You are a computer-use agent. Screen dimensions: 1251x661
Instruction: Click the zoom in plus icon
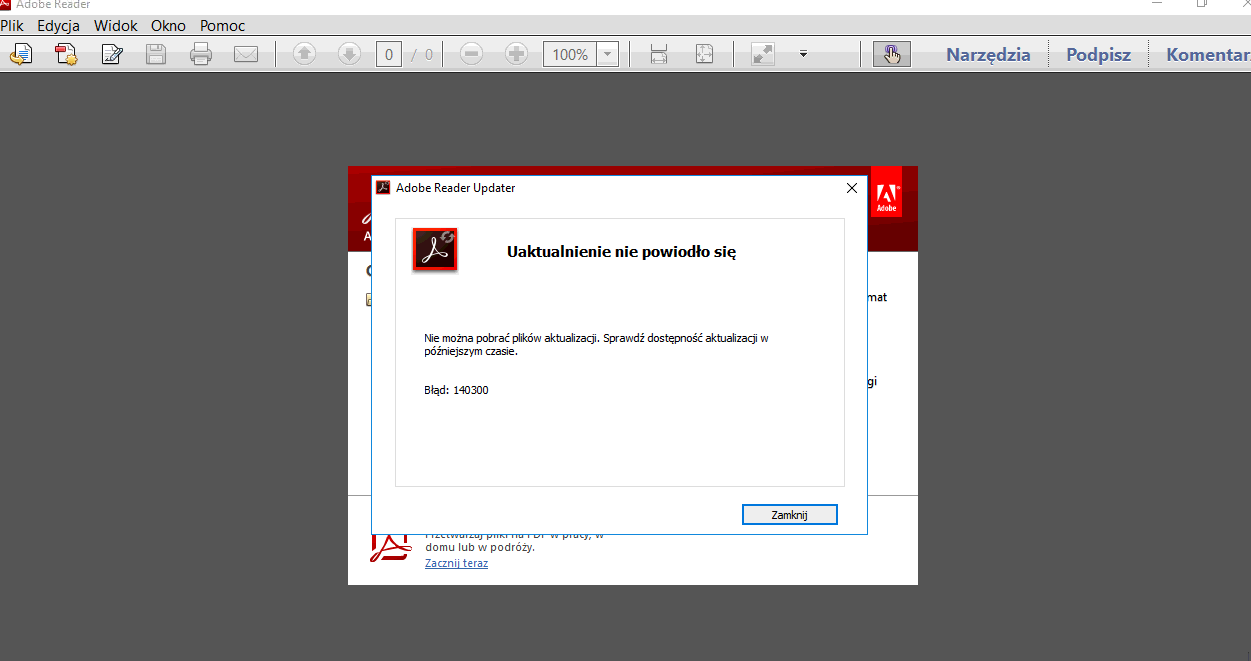click(x=516, y=55)
